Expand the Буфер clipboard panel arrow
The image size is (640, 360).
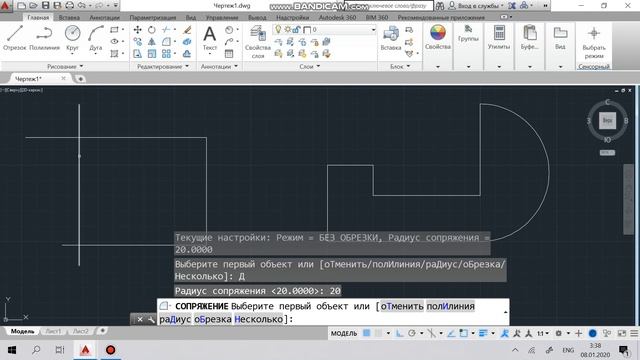(x=530, y=67)
